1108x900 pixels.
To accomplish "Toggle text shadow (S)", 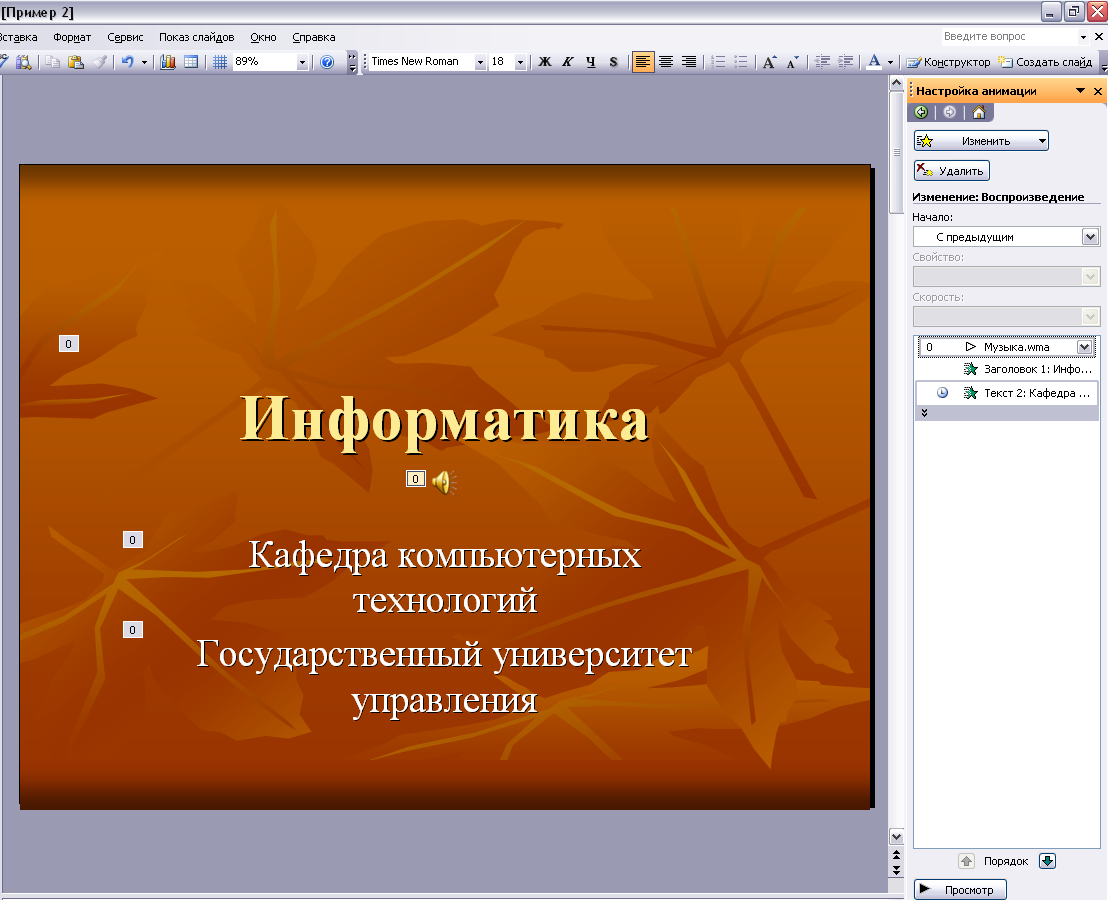I will coord(613,62).
